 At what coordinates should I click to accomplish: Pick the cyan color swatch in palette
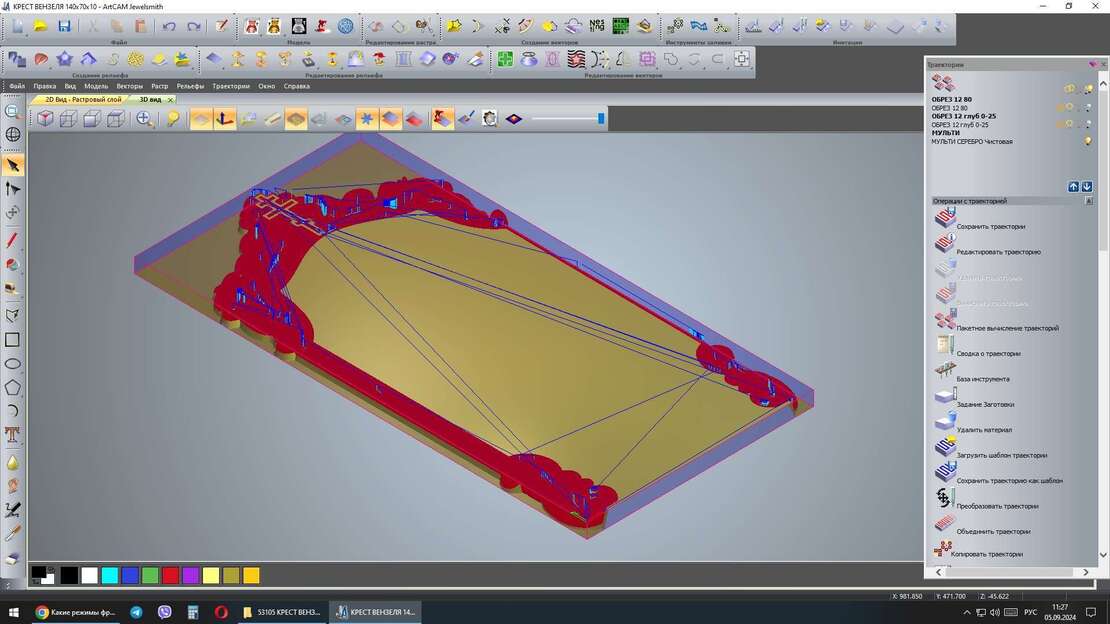109,575
